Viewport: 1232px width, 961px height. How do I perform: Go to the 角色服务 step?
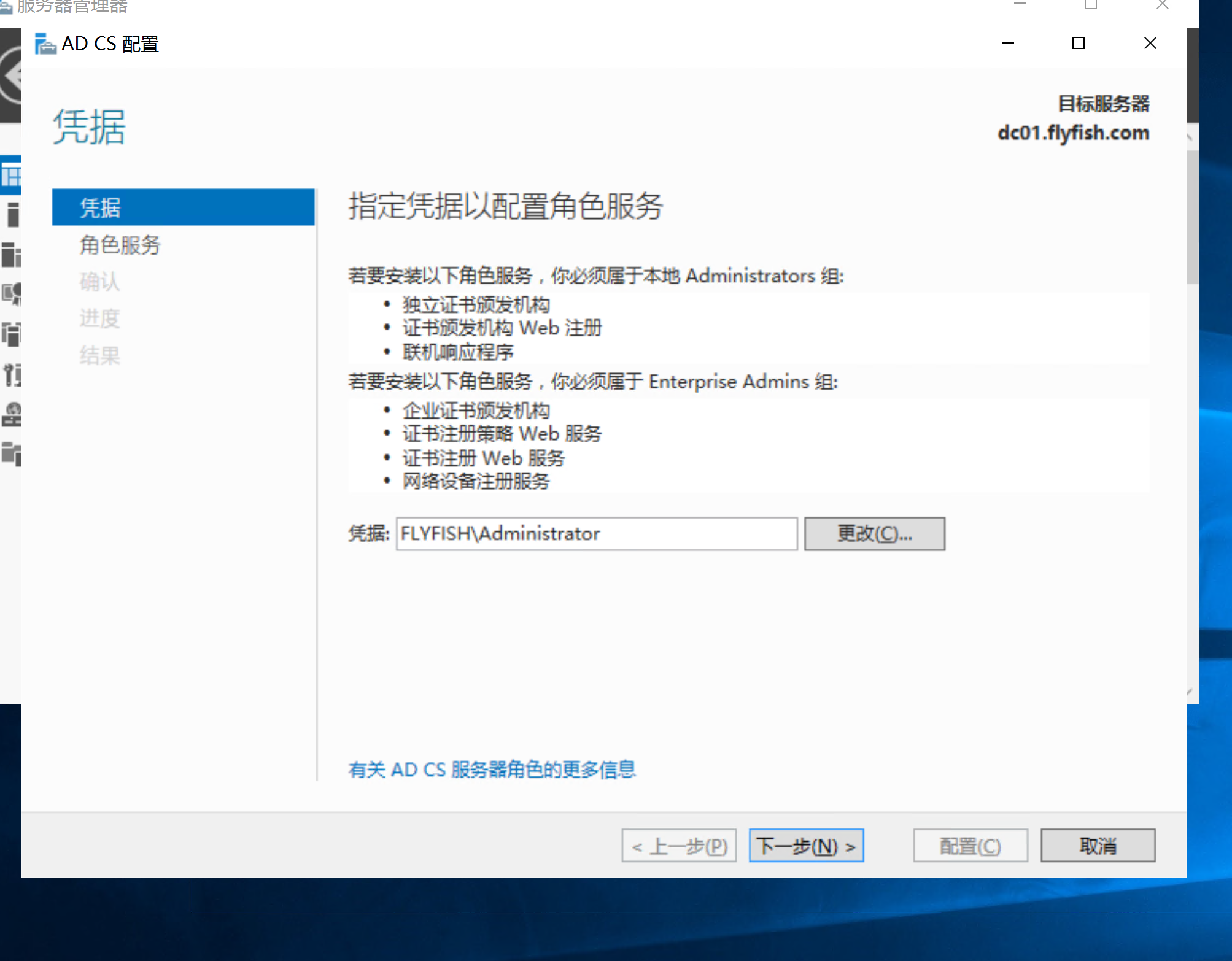tap(120, 245)
